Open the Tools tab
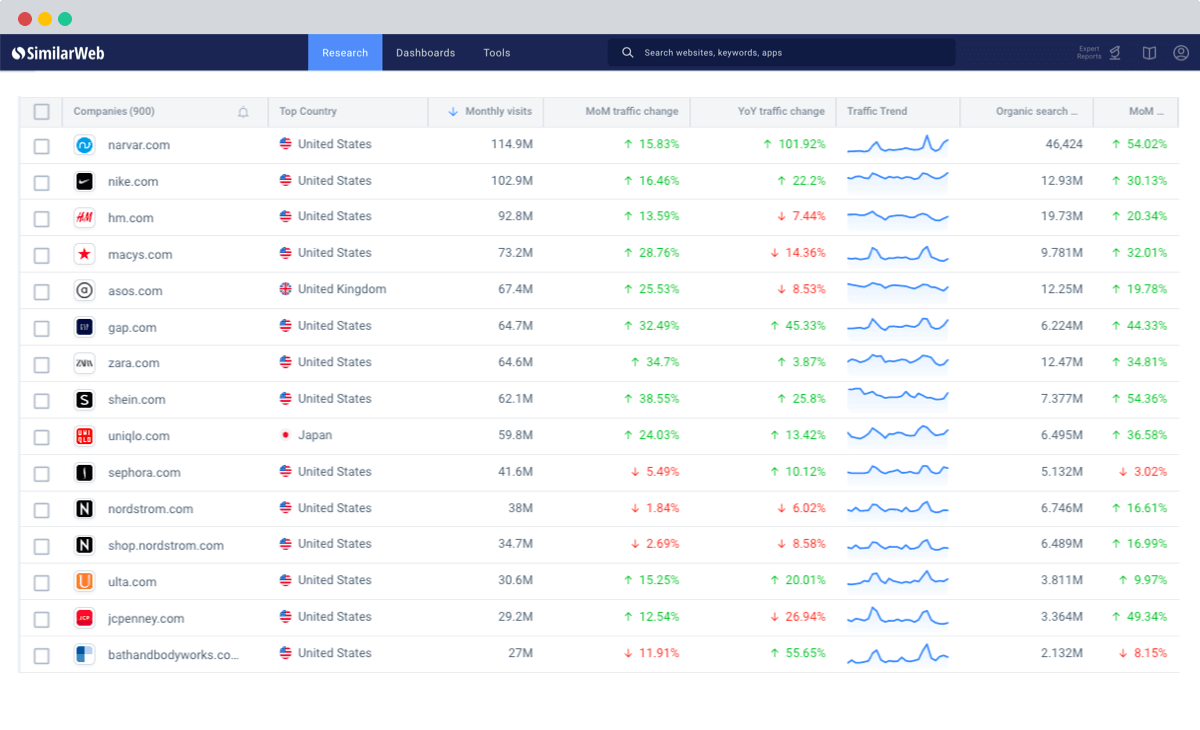The width and height of the screenshot is (1200, 730). tap(497, 53)
